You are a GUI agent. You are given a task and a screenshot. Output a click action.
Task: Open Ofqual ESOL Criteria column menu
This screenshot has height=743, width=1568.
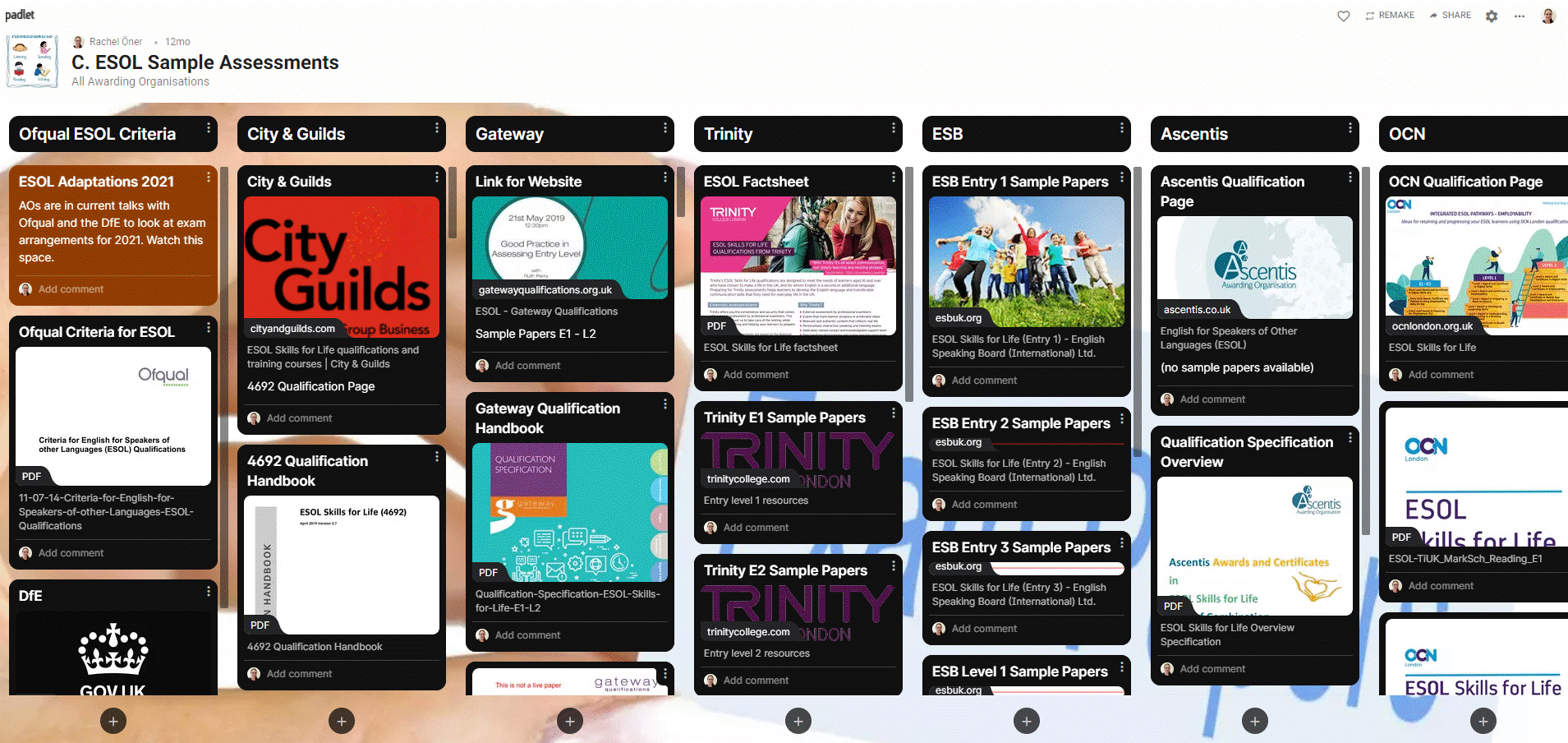pyautogui.click(x=209, y=127)
